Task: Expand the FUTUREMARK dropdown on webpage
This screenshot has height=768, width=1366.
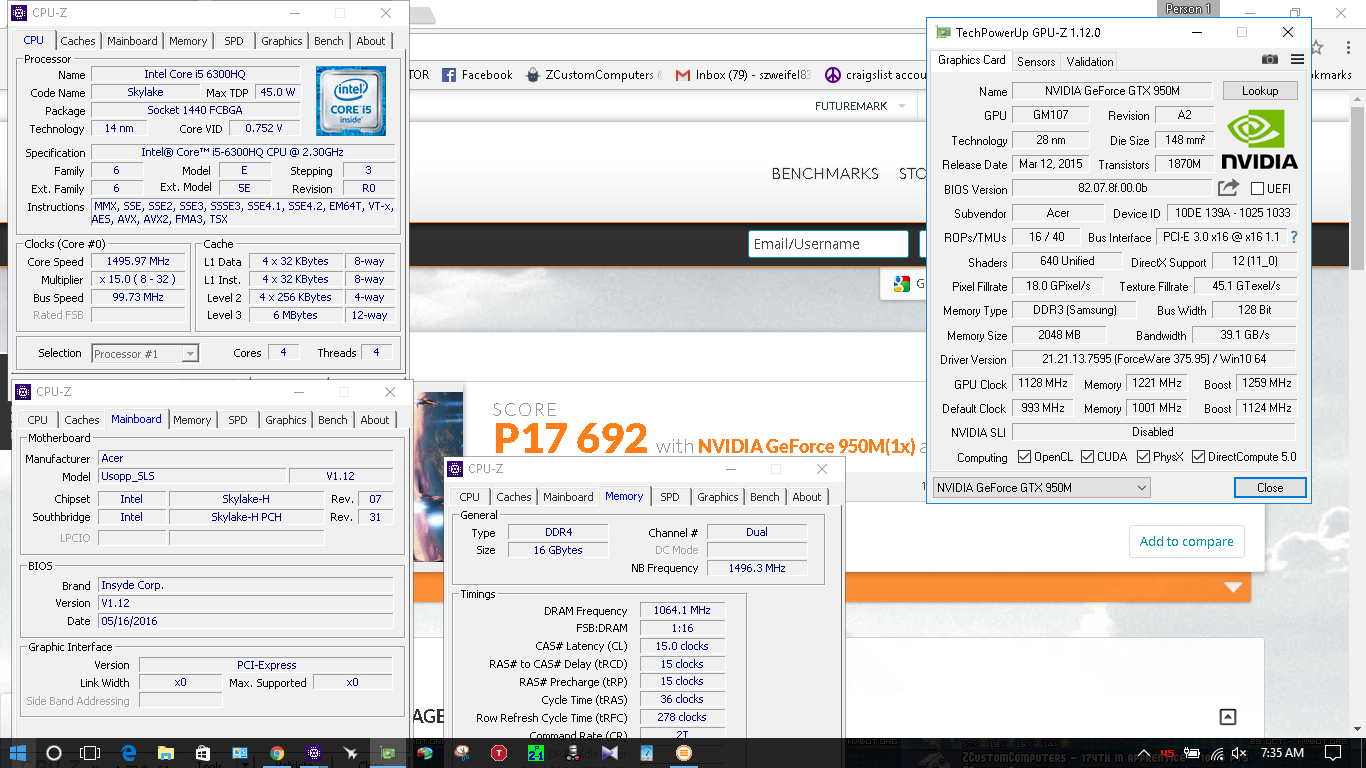Action: [902, 106]
